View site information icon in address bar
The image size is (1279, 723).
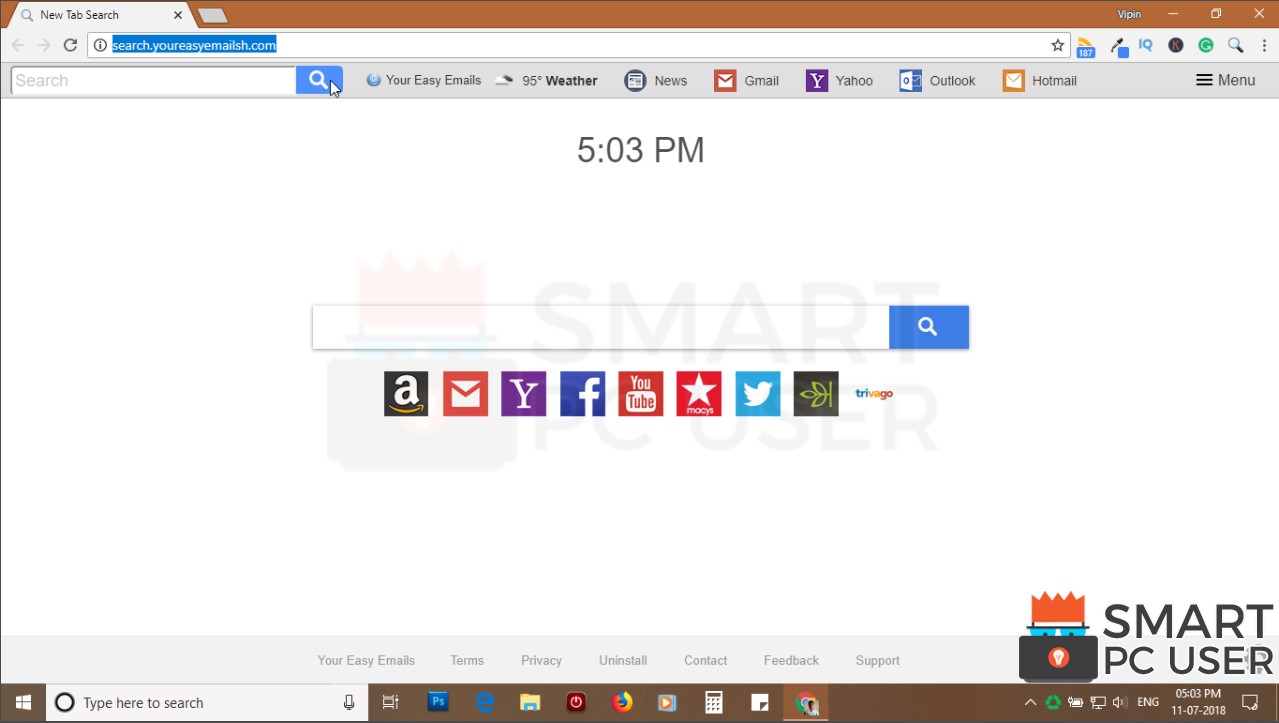click(100, 45)
